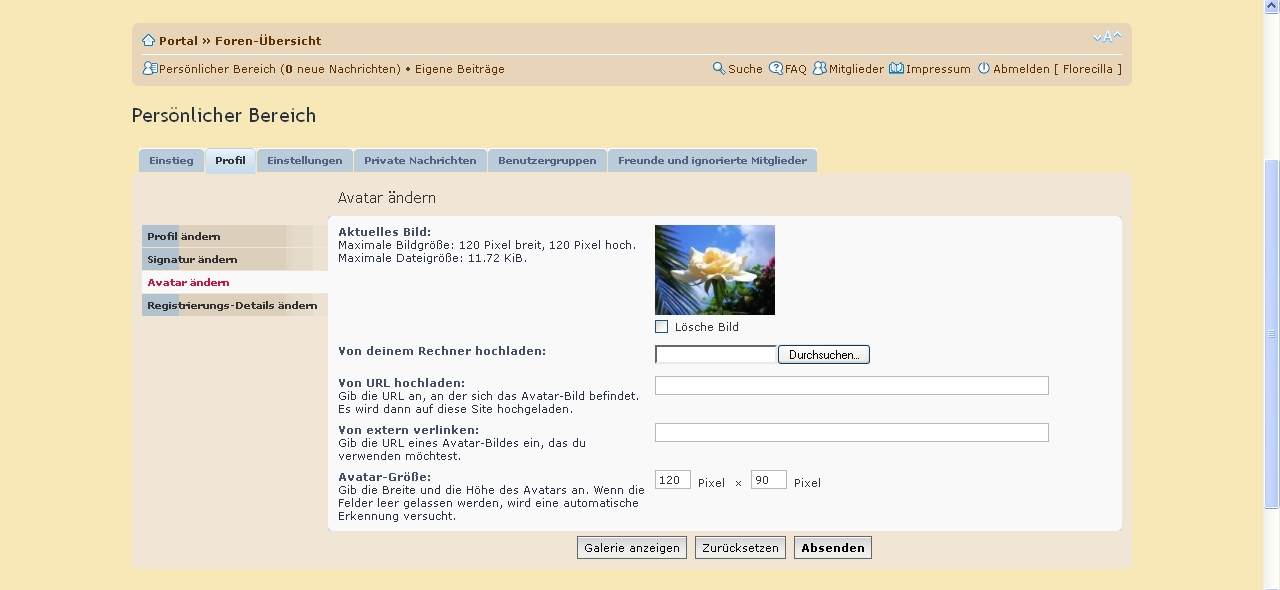Click the FAQ question mark icon
1280x590 pixels.
(776, 69)
